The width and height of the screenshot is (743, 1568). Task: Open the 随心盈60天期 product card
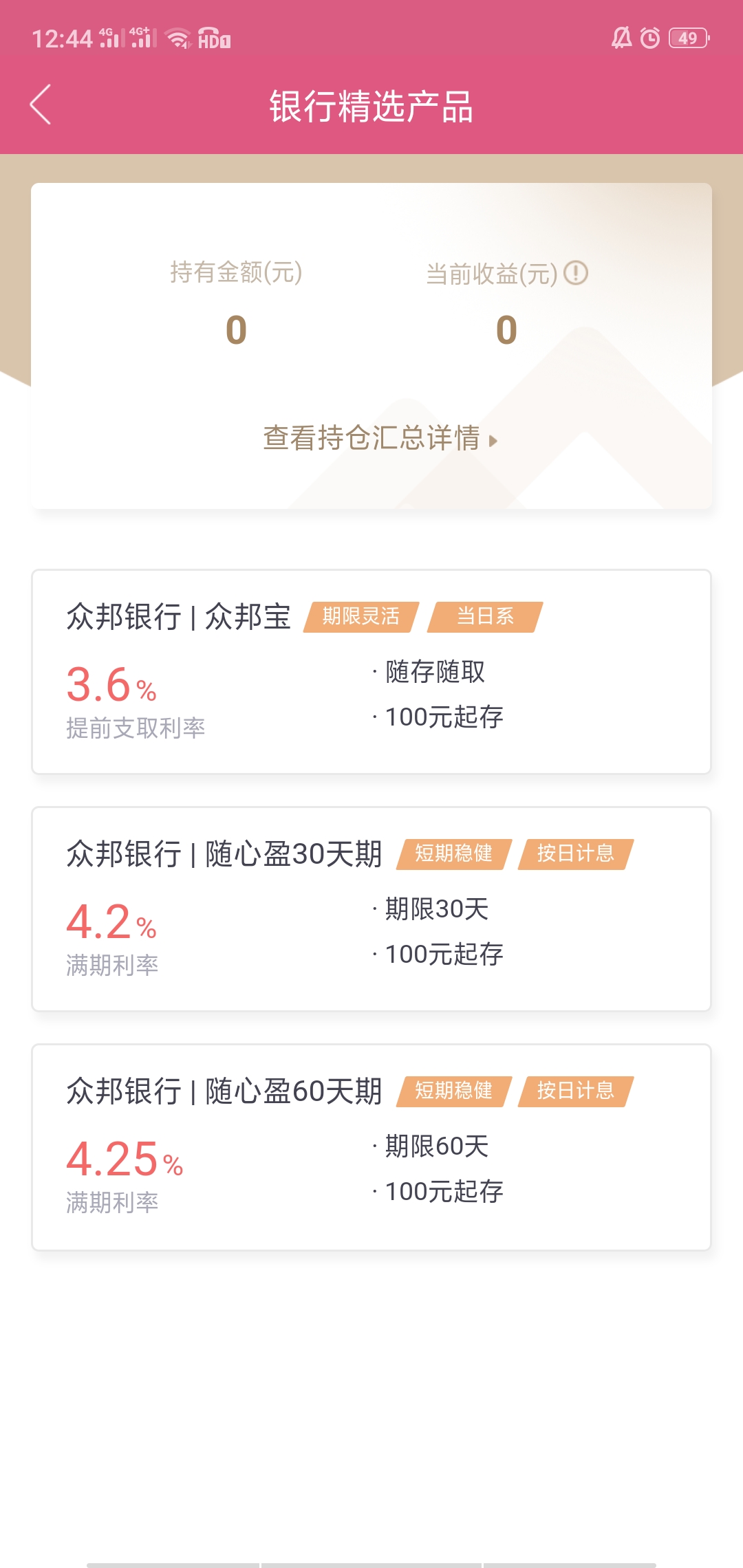(371, 1147)
